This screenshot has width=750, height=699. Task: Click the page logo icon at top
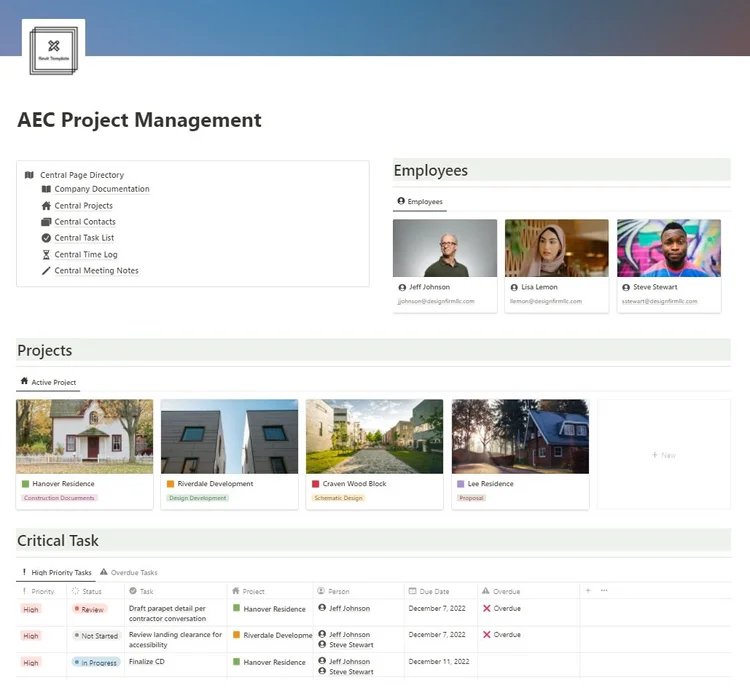click(x=54, y=50)
